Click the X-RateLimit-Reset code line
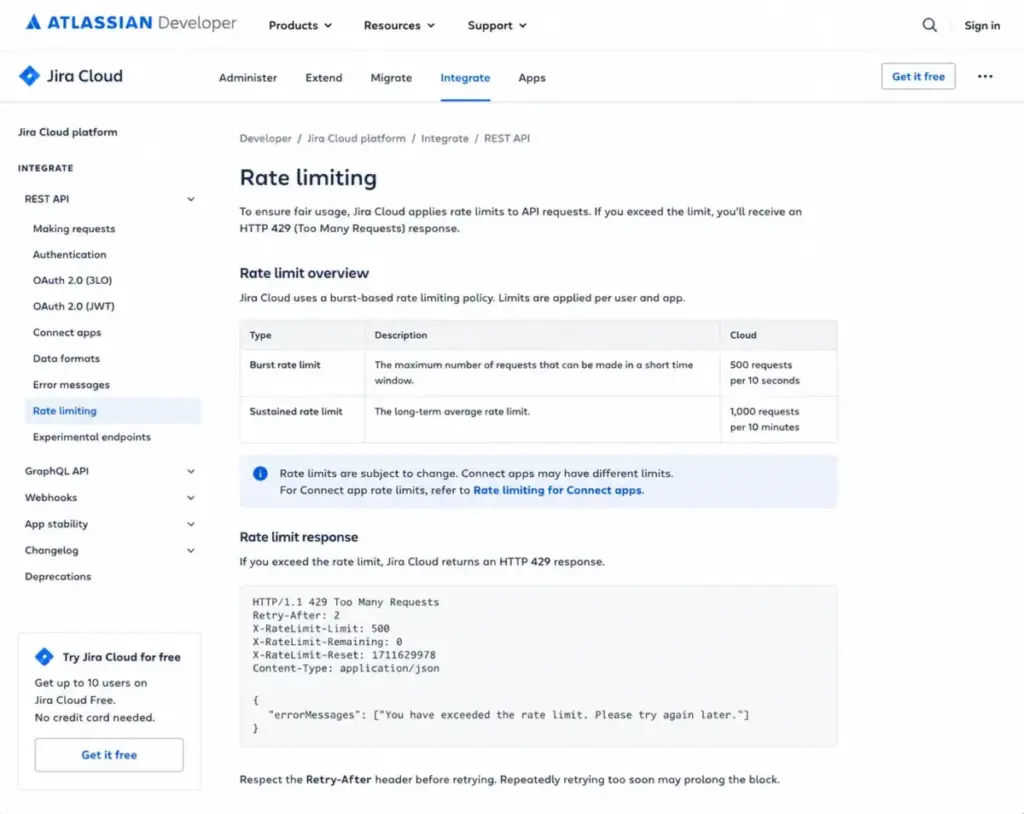The width and height of the screenshot is (1024, 814). coord(344,655)
